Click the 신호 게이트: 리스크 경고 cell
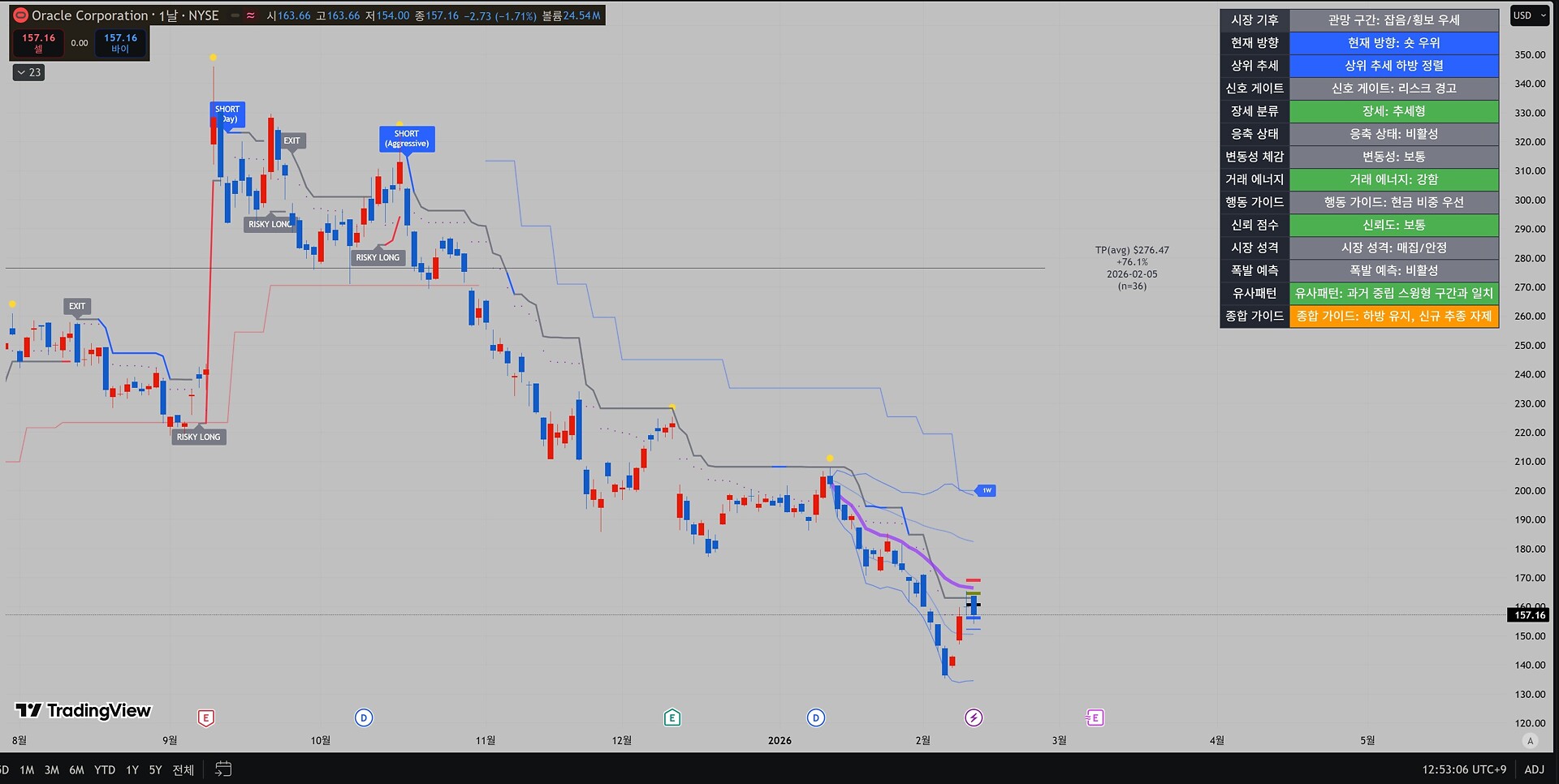The height and width of the screenshot is (784, 1559). (x=1393, y=88)
